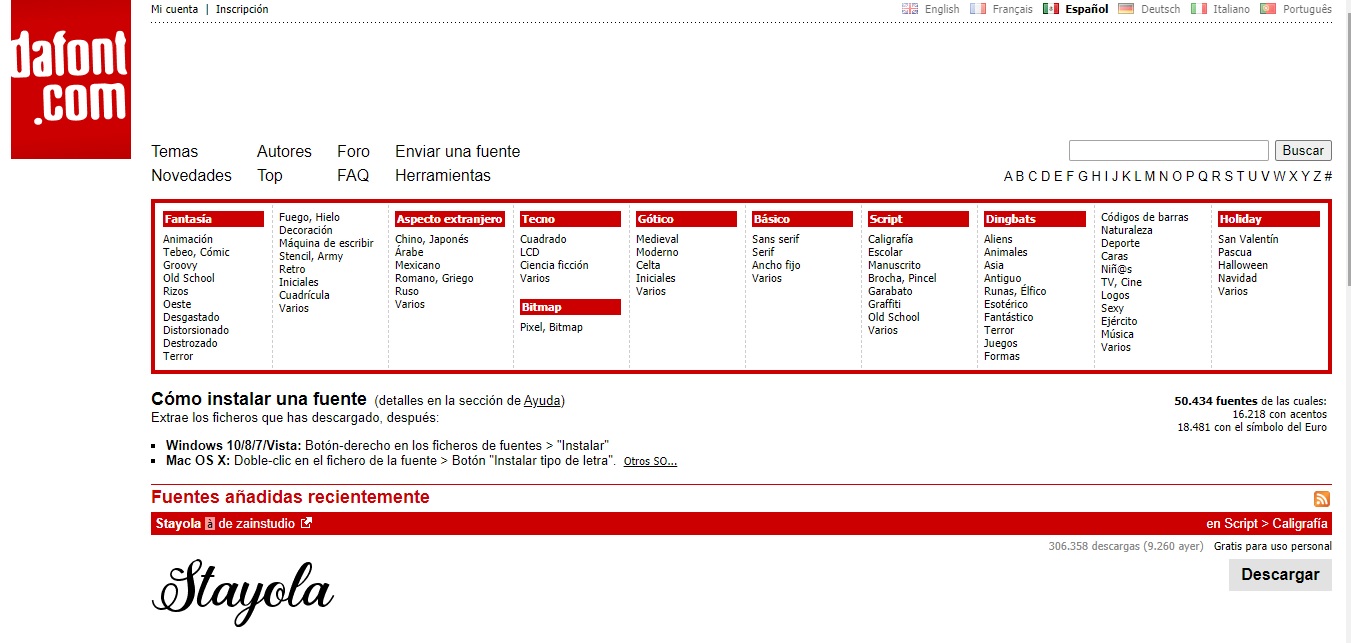
Task: Open Mi cuenta link
Action: [x=175, y=9]
